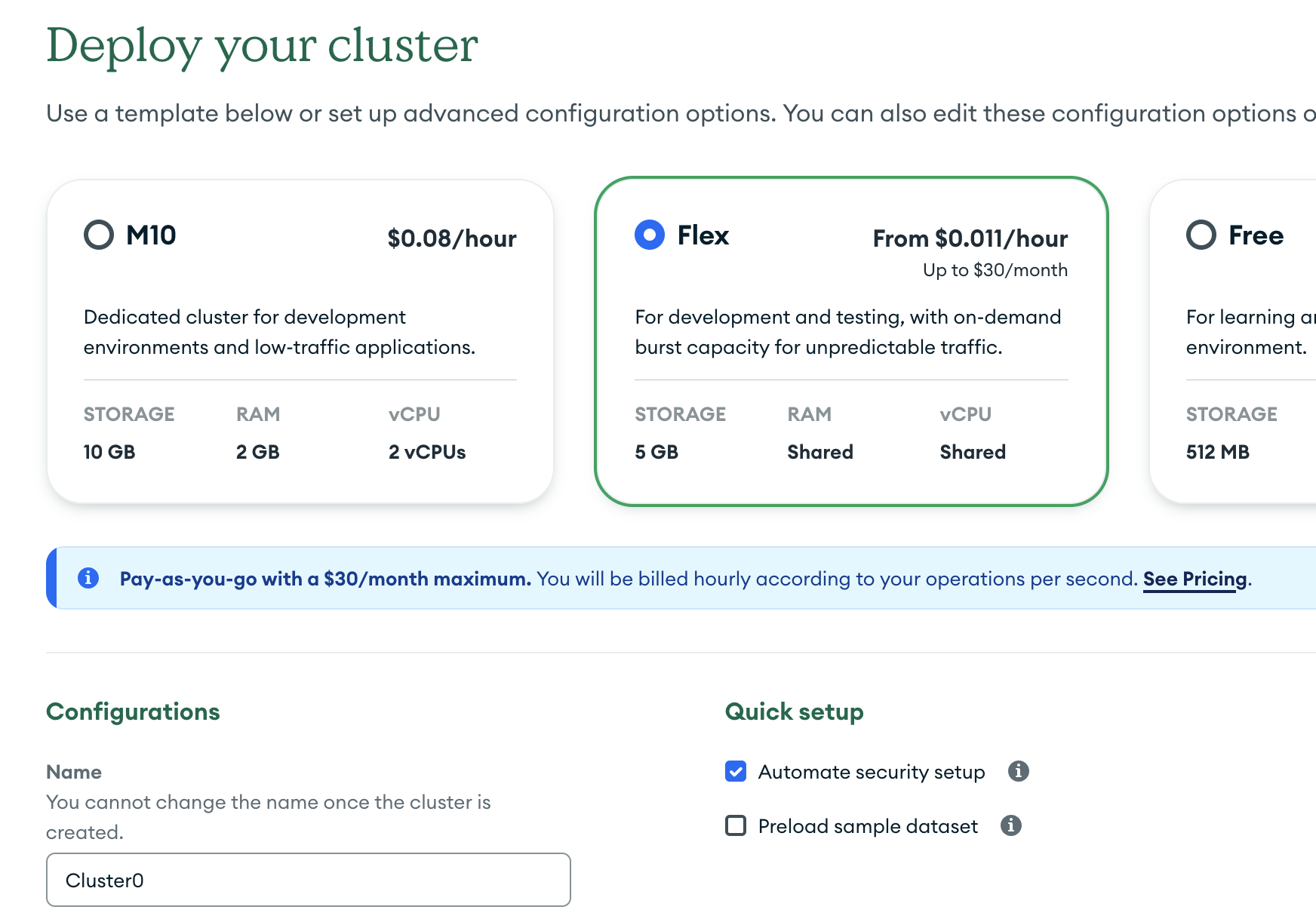The width and height of the screenshot is (1316, 922).
Task: Click the From $0.011/hour price label
Action: [x=970, y=238]
